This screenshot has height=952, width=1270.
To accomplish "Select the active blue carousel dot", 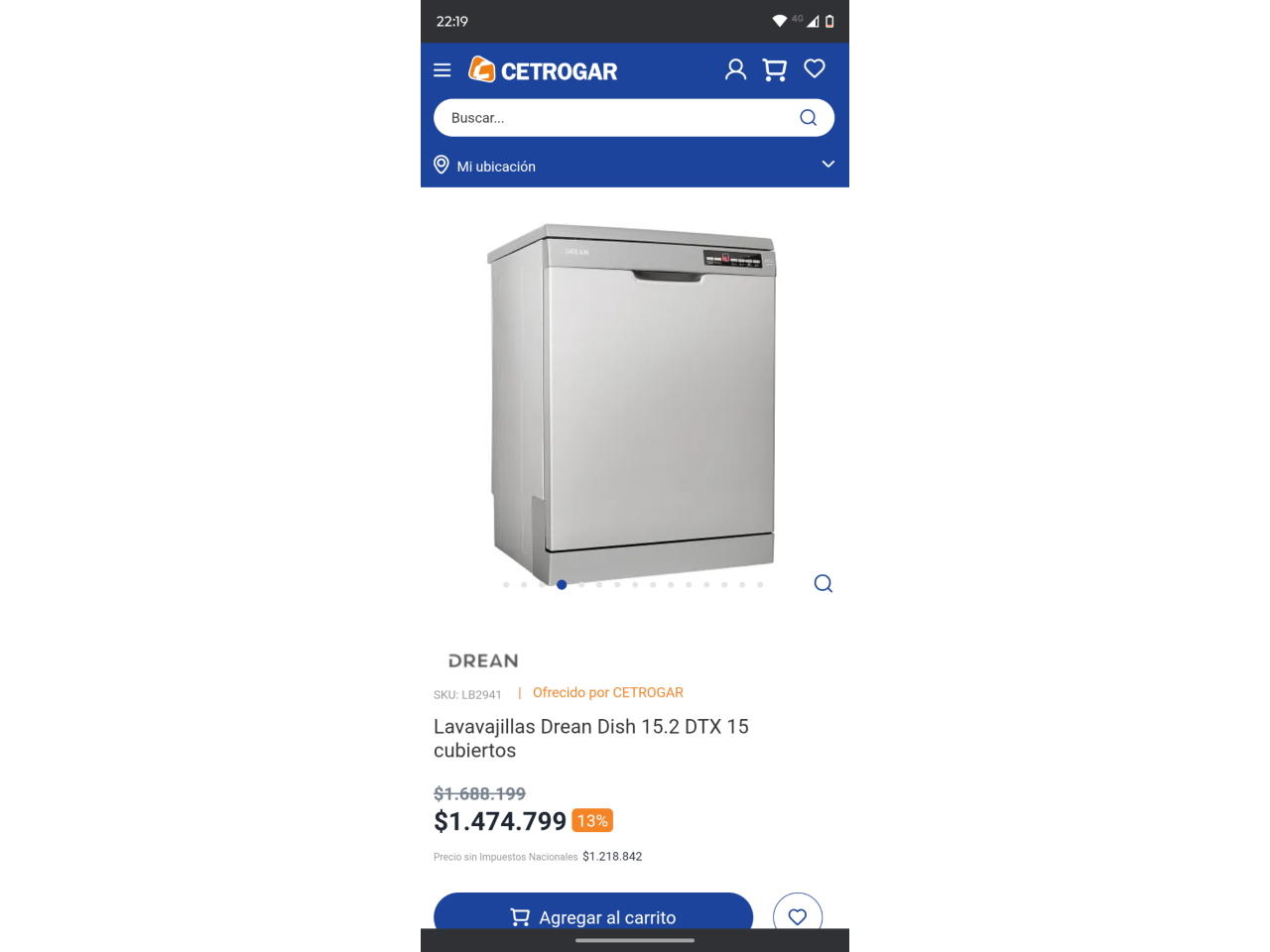I will coord(562,585).
